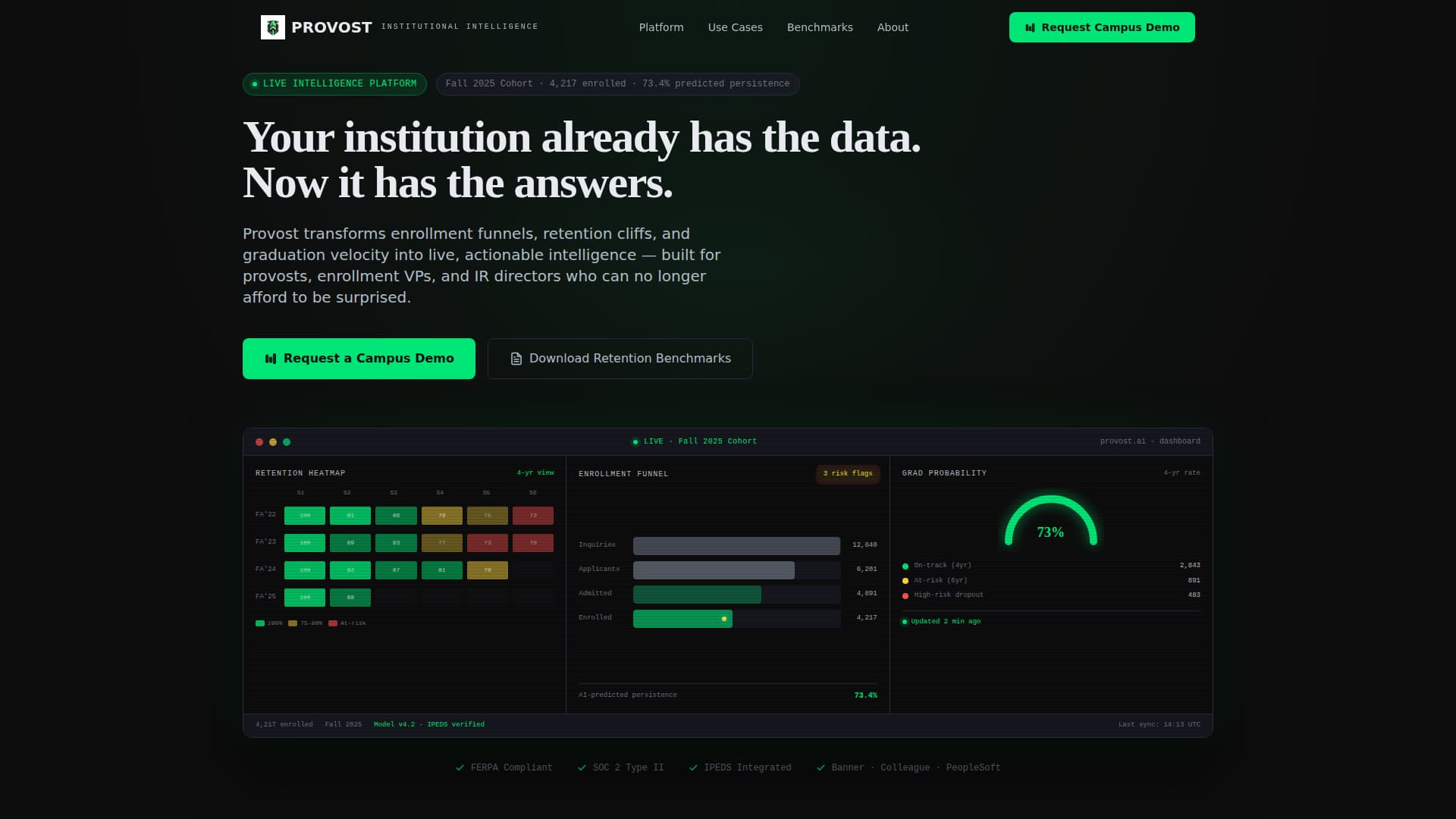Viewport: 1456px width, 819px height.
Task: Click Download Retention Benchmarks button
Action: click(x=620, y=359)
